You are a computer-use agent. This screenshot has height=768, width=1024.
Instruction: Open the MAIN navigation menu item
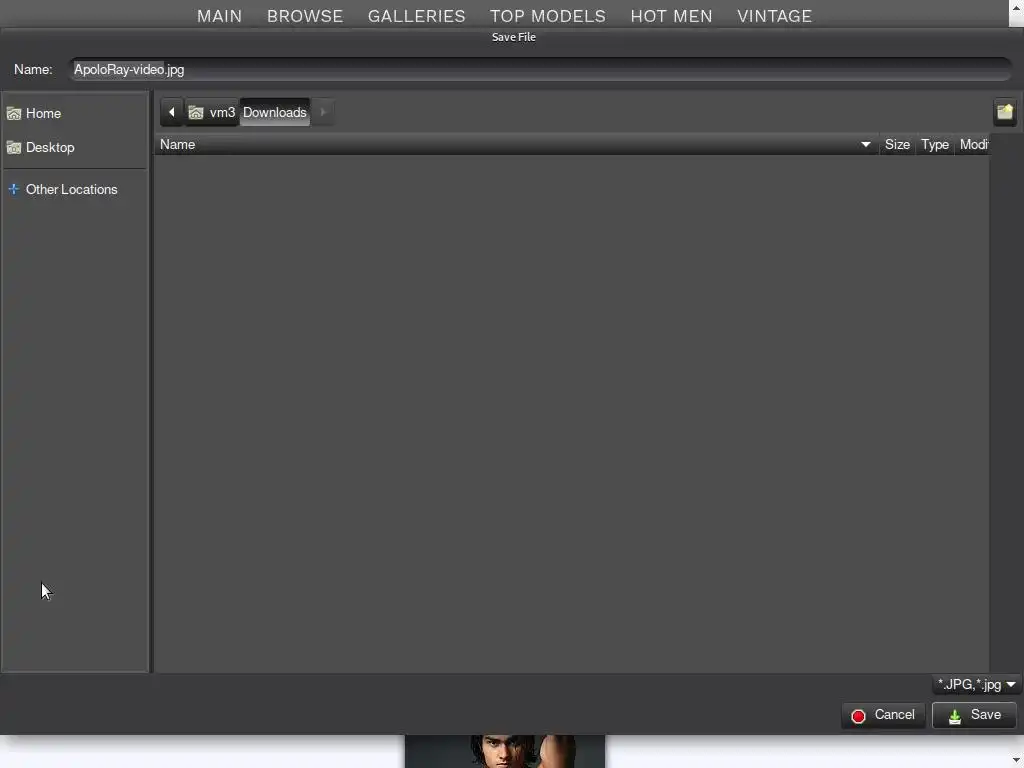pos(219,16)
